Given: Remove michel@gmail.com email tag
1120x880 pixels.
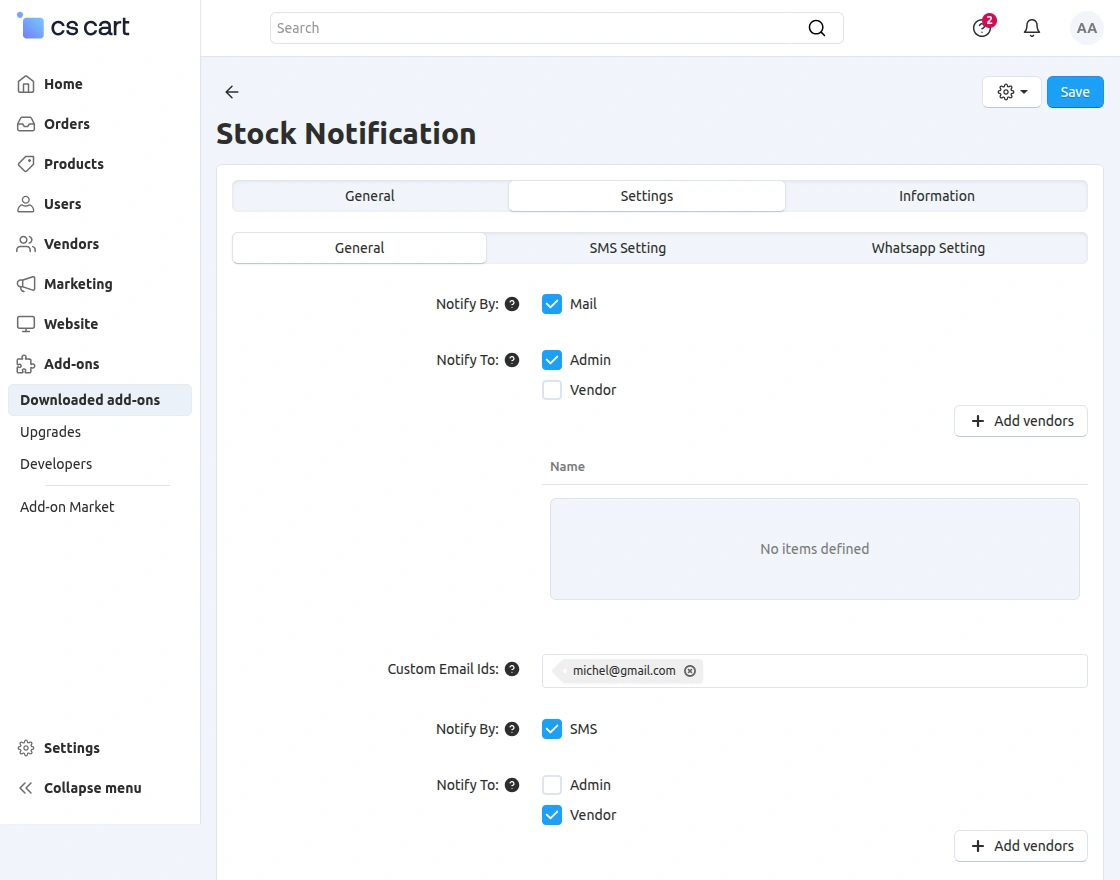Looking at the screenshot, I should [x=690, y=671].
